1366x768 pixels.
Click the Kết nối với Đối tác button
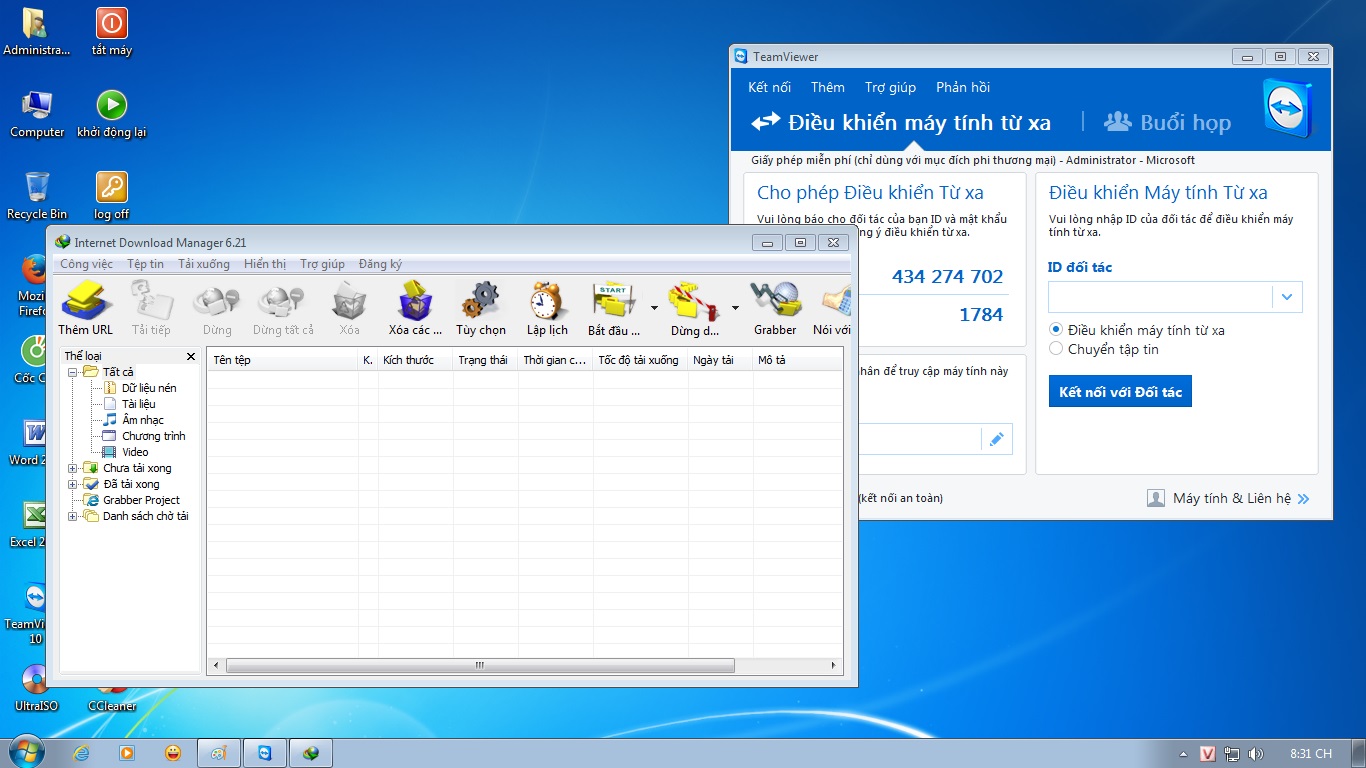(1120, 392)
